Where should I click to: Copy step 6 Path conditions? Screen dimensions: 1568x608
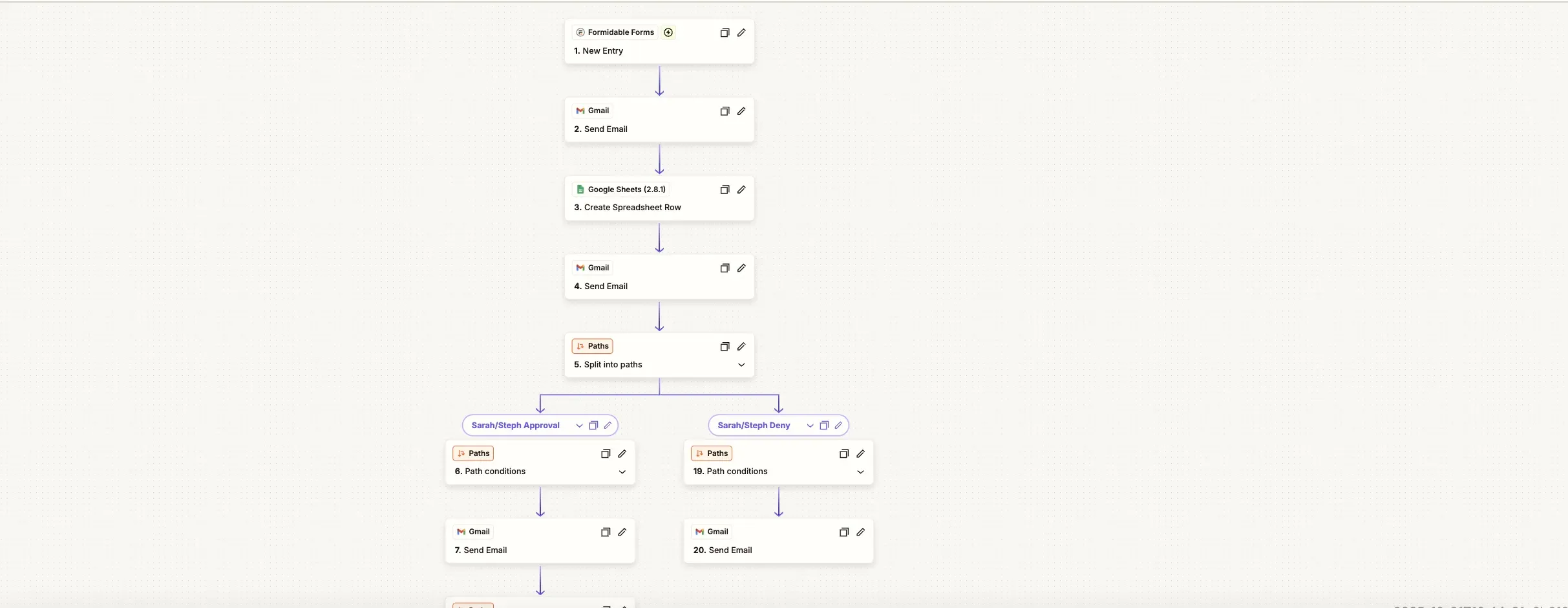tap(606, 453)
